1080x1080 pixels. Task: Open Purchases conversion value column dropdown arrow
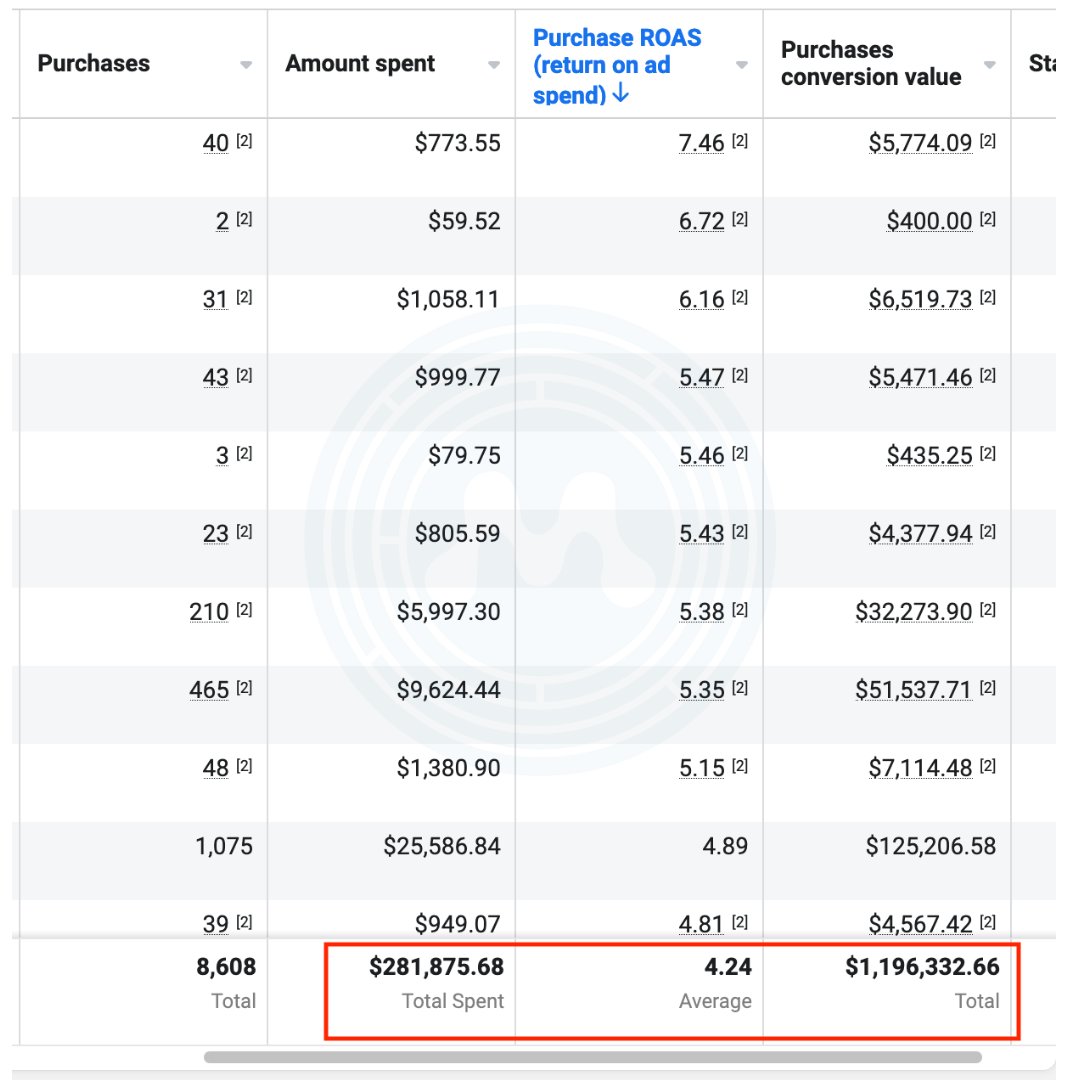pos(990,65)
